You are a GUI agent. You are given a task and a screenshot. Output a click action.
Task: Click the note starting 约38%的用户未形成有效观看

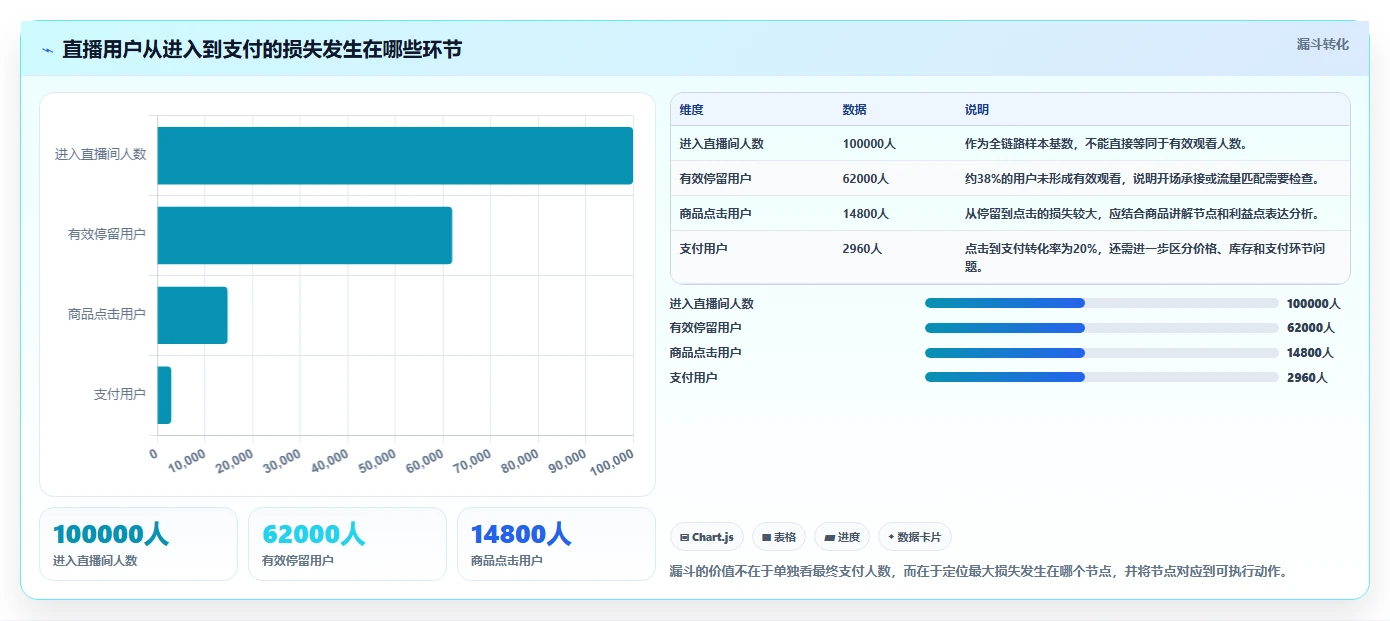1142,179
